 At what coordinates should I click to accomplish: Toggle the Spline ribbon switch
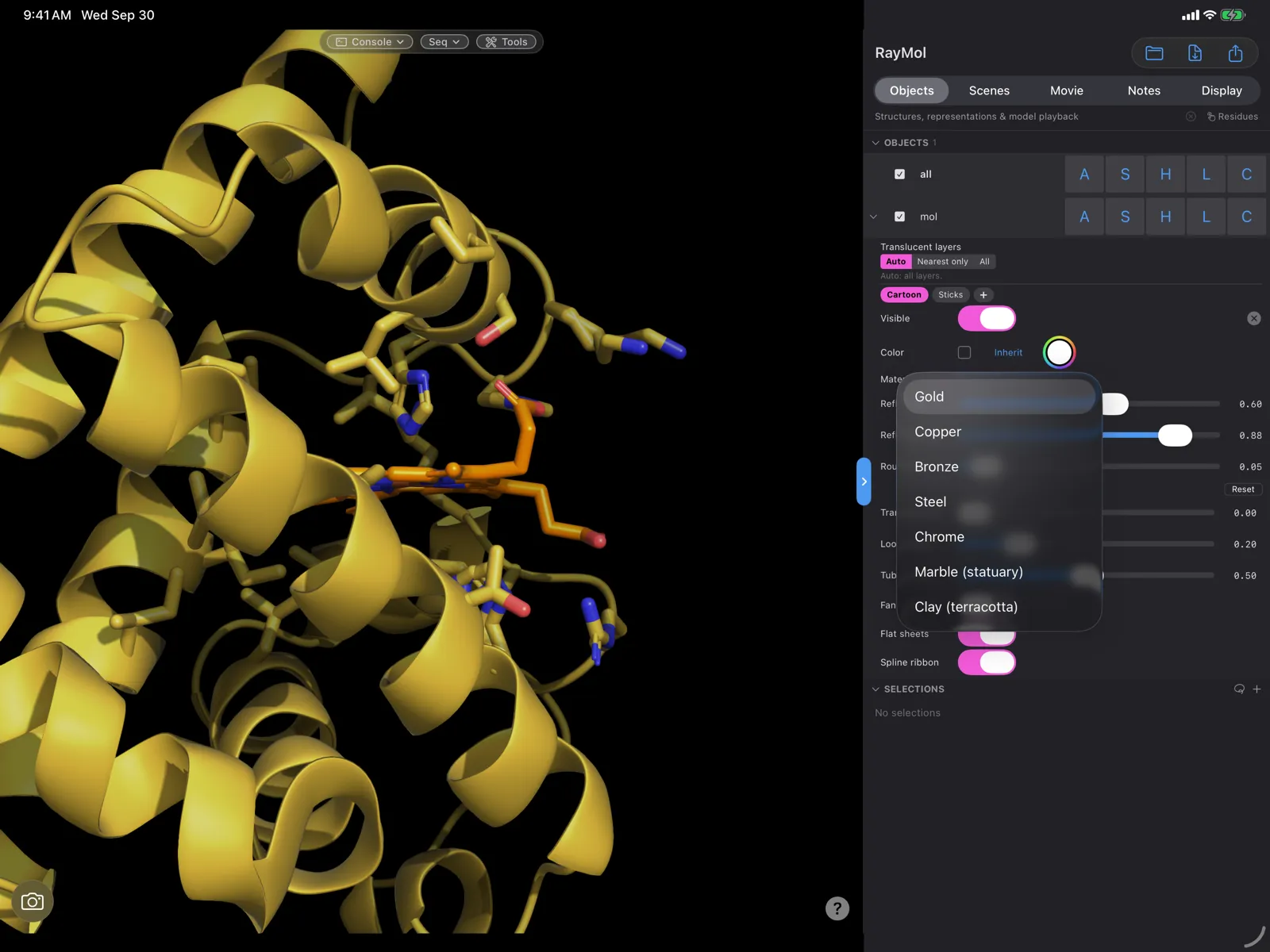(x=987, y=662)
